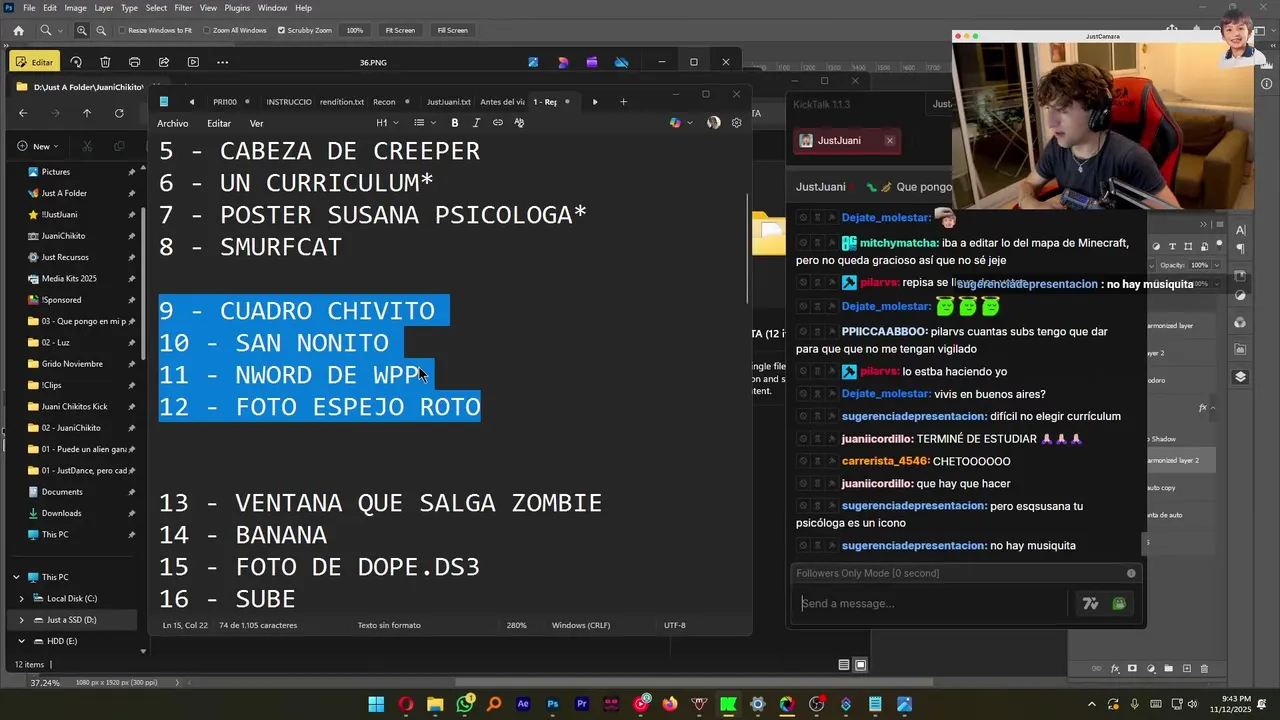Click the add new tab plus in Notepad
Screen dimensions: 1280x720
[623, 102]
